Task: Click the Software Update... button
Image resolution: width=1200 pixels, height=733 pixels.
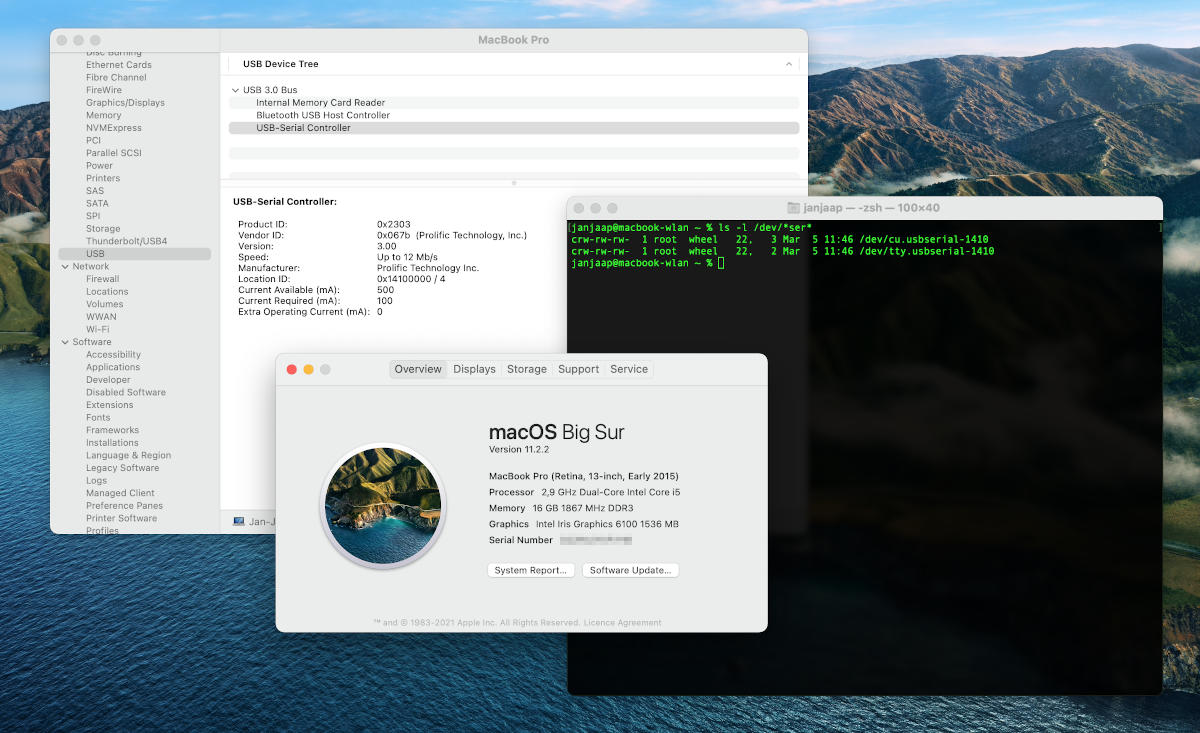Action: (x=631, y=570)
